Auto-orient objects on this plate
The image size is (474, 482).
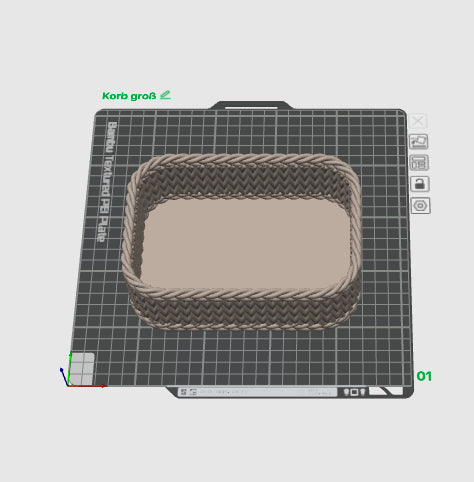pyautogui.click(x=419, y=142)
